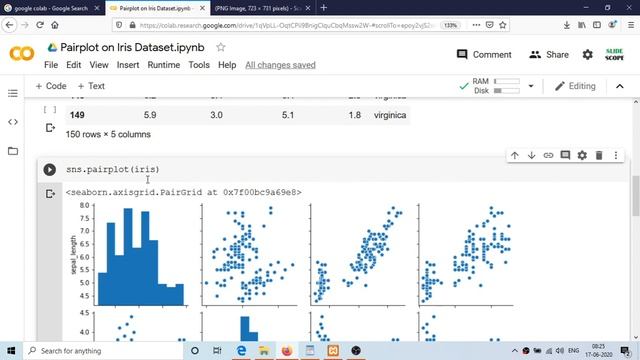Open cell settings gear icon
Viewport: 640px width, 360px height.
582,156
